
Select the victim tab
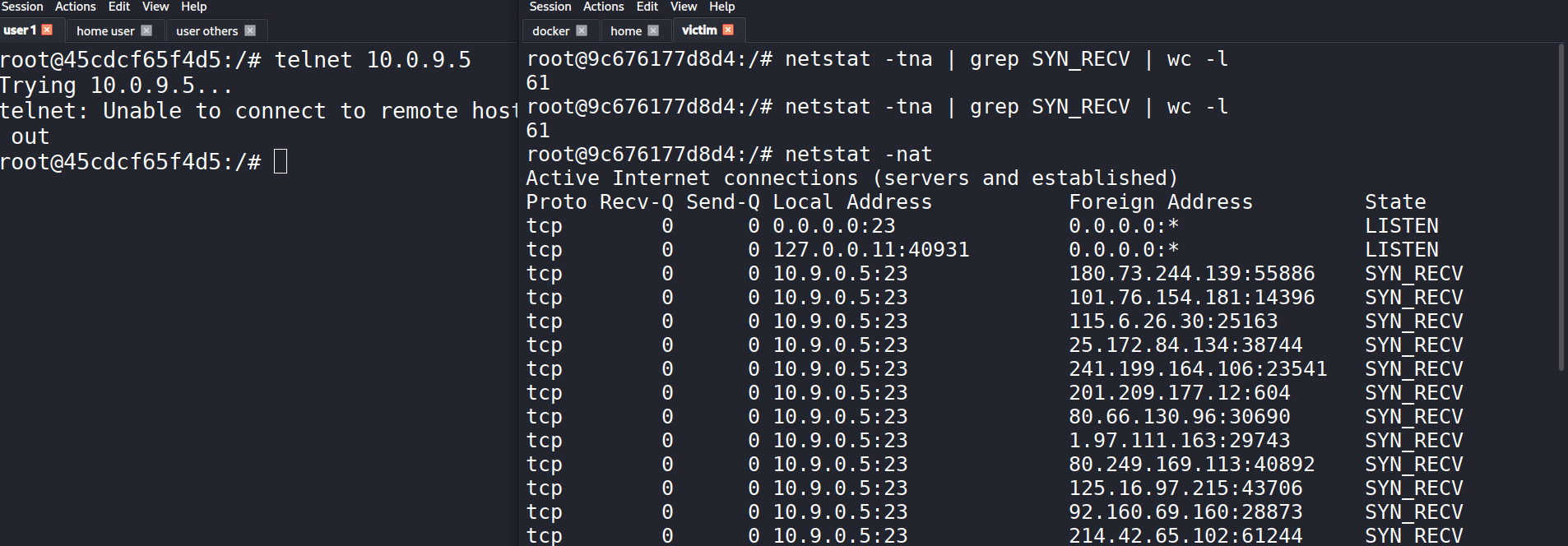(x=699, y=30)
